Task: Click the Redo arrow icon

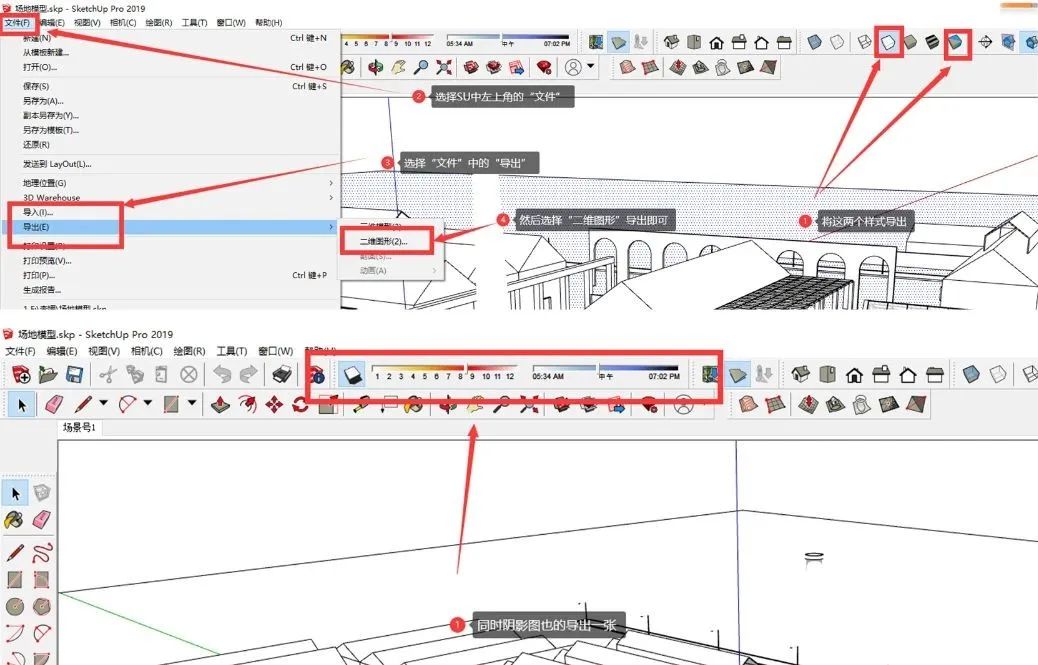Action: [248, 375]
